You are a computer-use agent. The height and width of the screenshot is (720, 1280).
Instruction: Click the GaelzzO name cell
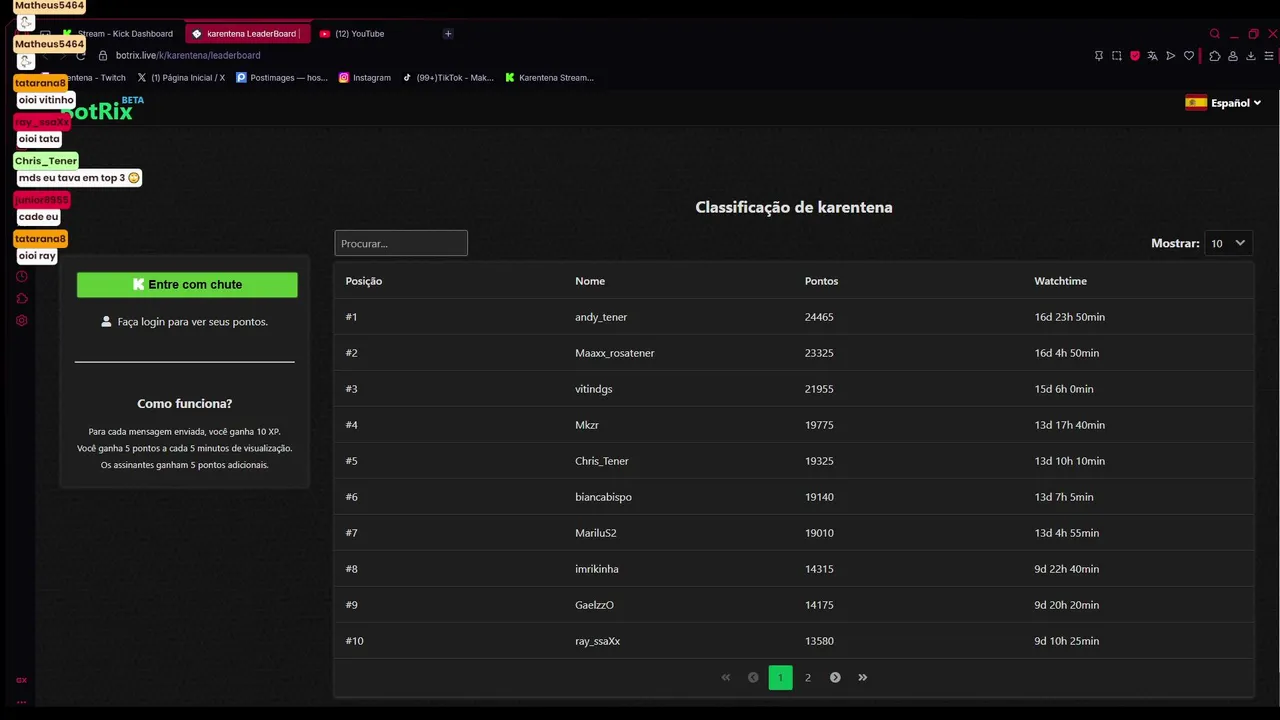click(594, 605)
